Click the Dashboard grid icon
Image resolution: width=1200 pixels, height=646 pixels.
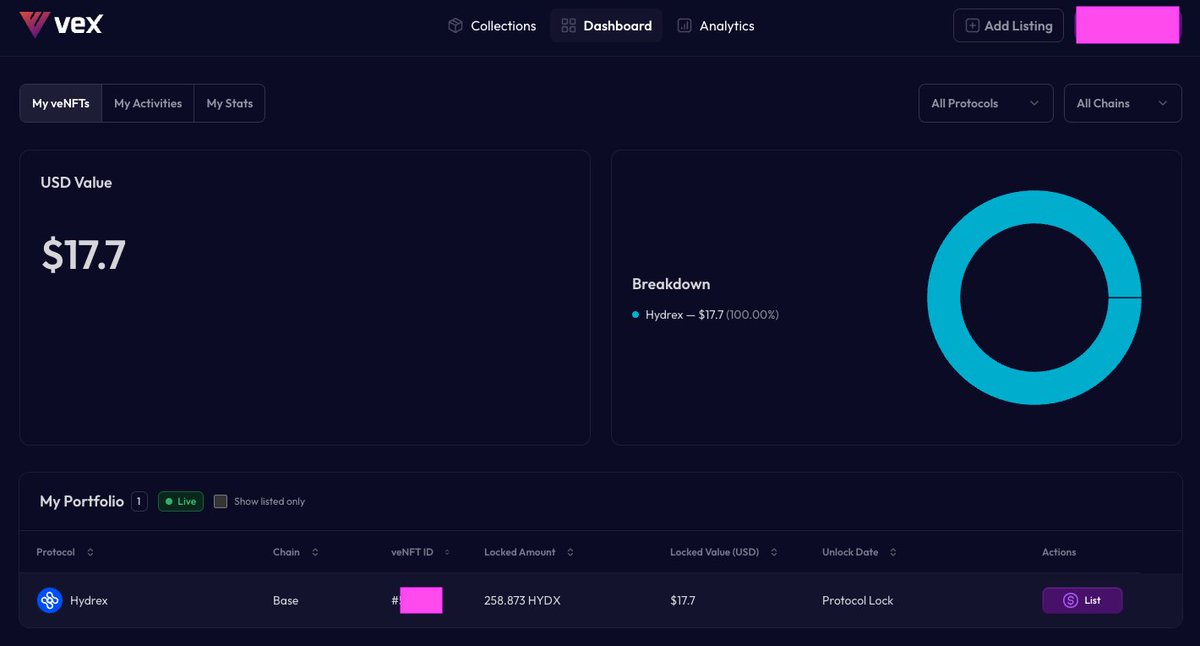[568, 26]
